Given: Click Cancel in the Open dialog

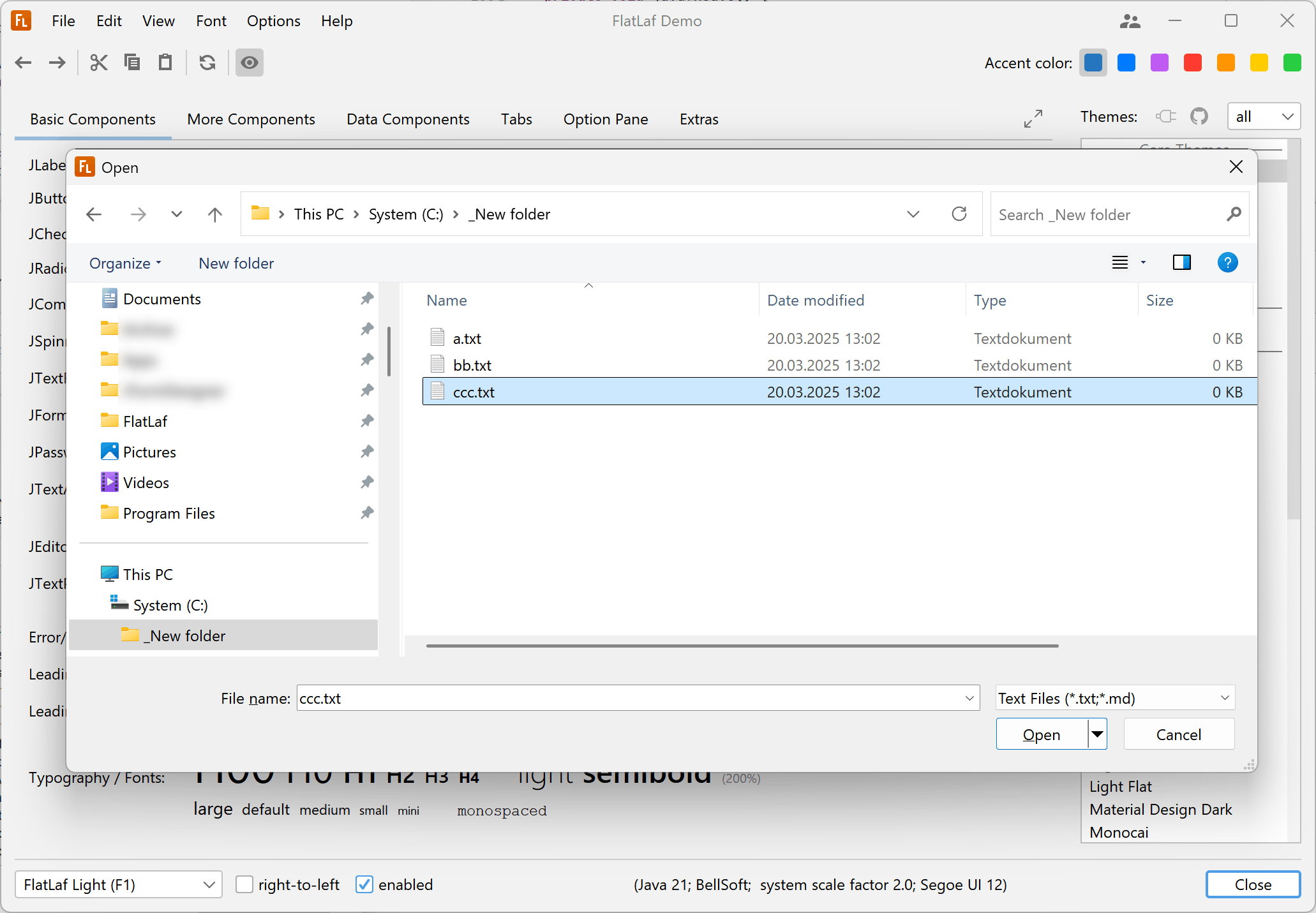Looking at the screenshot, I should (x=1179, y=734).
